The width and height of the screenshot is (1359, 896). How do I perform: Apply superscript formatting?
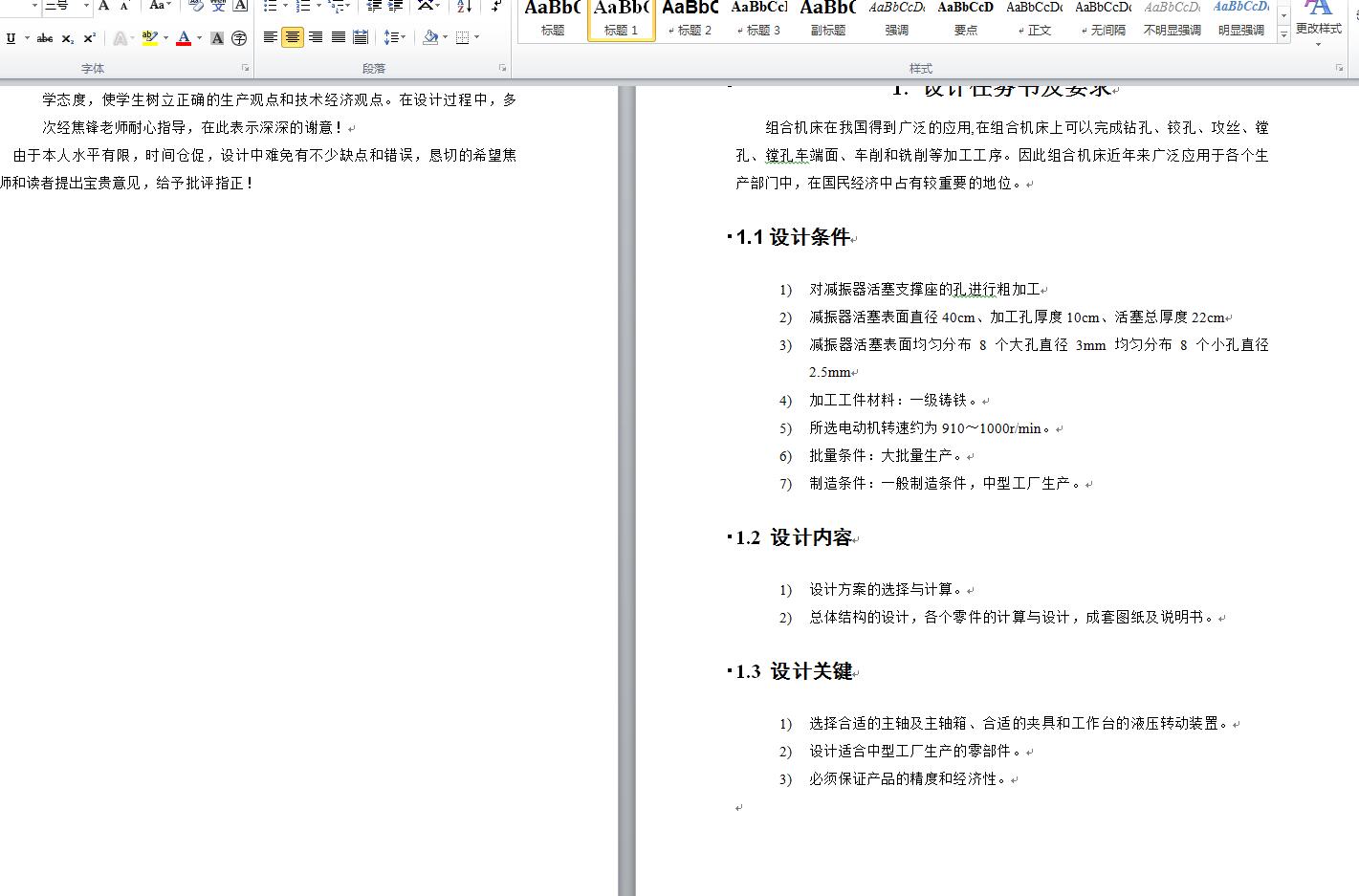coord(89,38)
